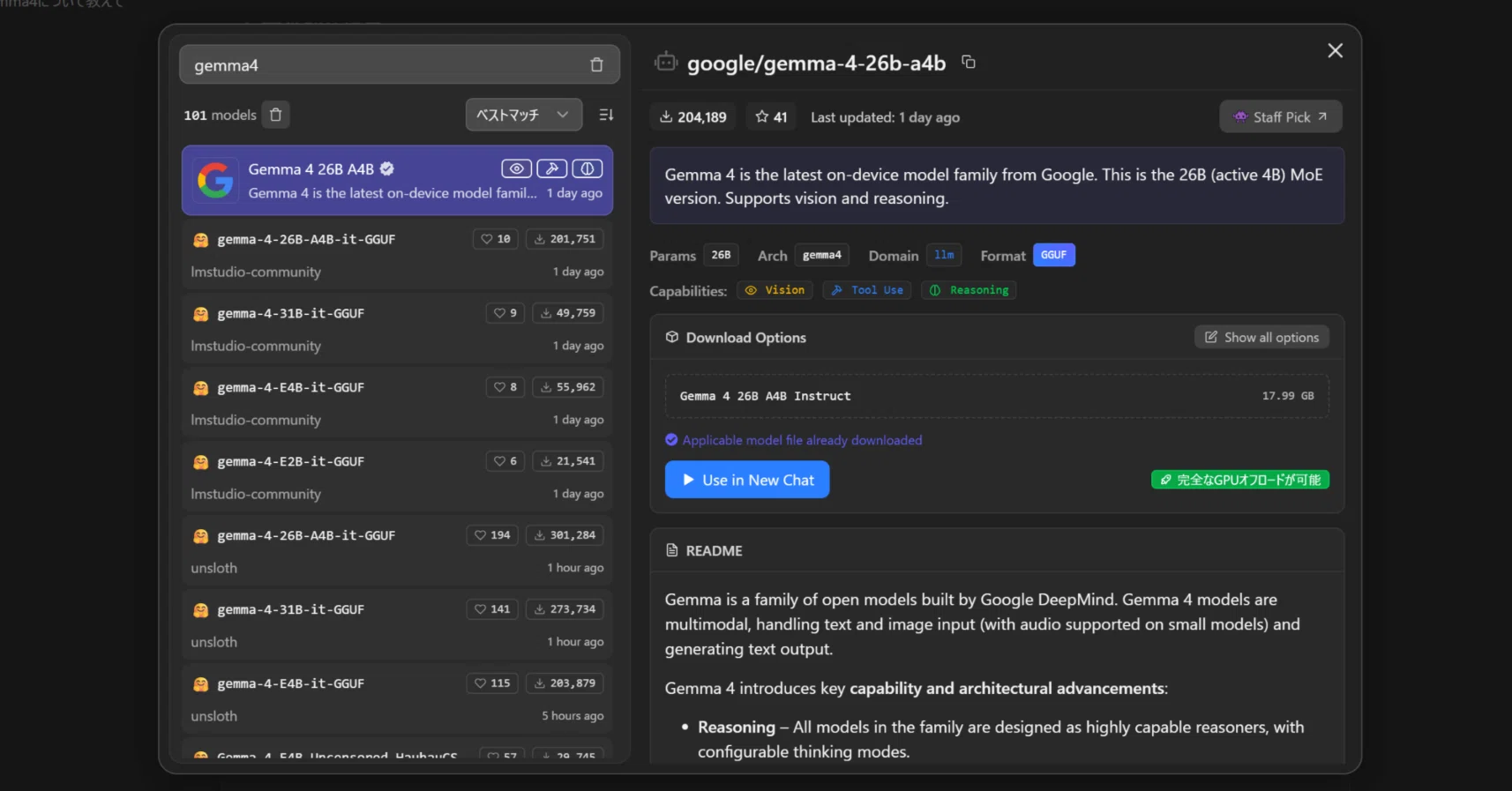Open lmstudio-community gemma-4-26B-A4B-it-GGUF result

tap(397, 254)
